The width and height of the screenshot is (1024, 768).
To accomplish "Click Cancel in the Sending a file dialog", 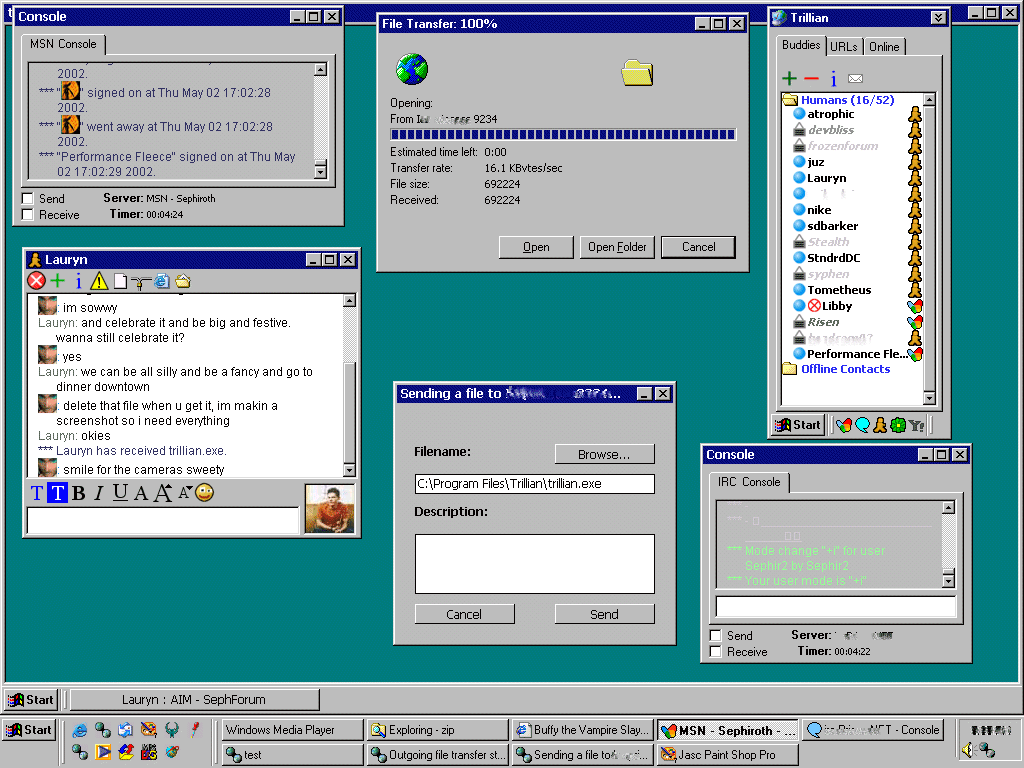I will click(x=464, y=614).
